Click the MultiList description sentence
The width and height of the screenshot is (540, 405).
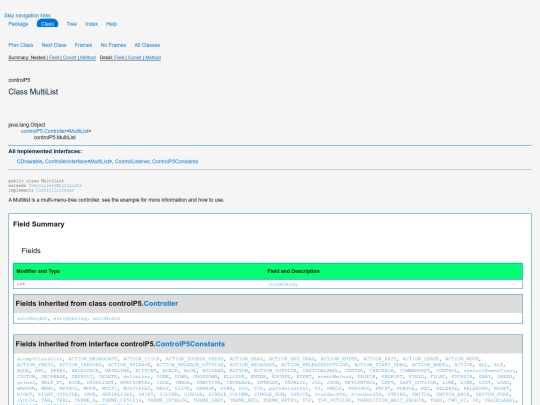coord(116,200)
